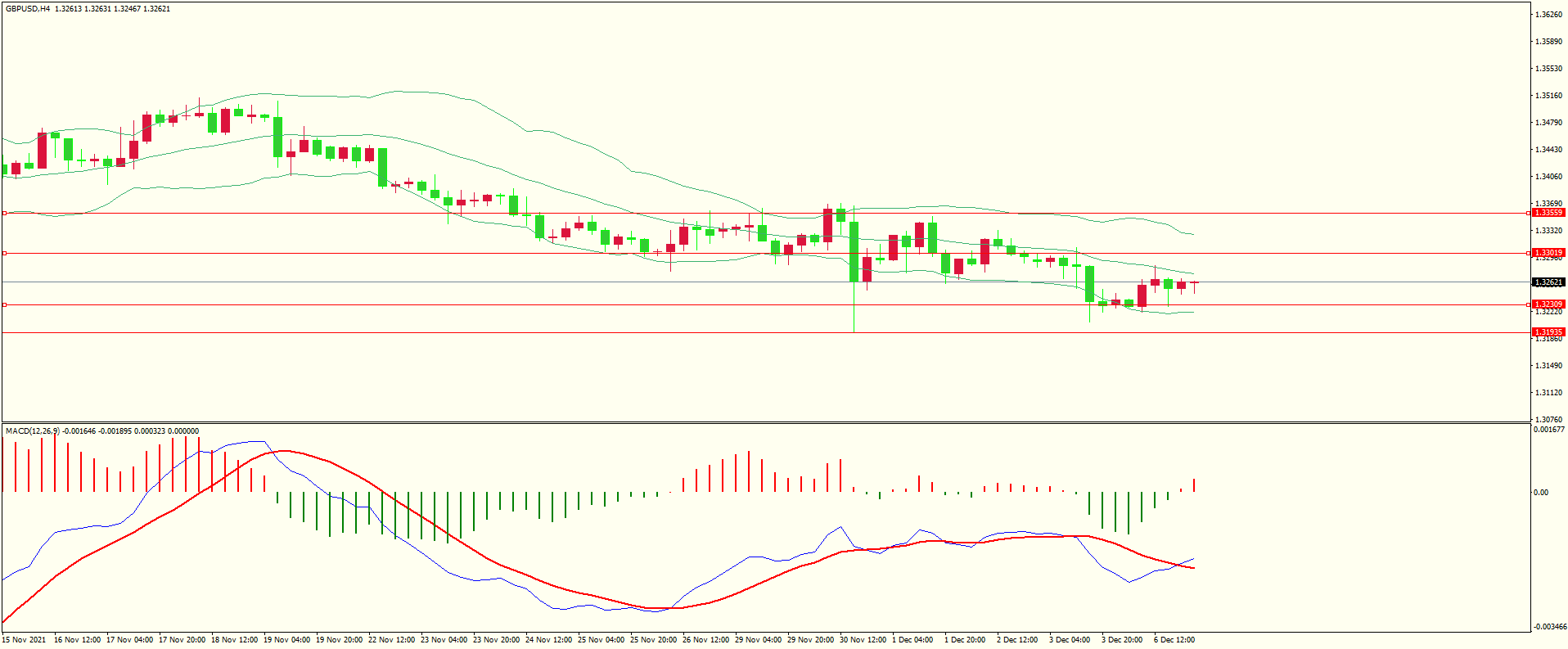Click the 22 Nov 12:00 time label
1568x649 pixels.
click(x=391, y=640)
